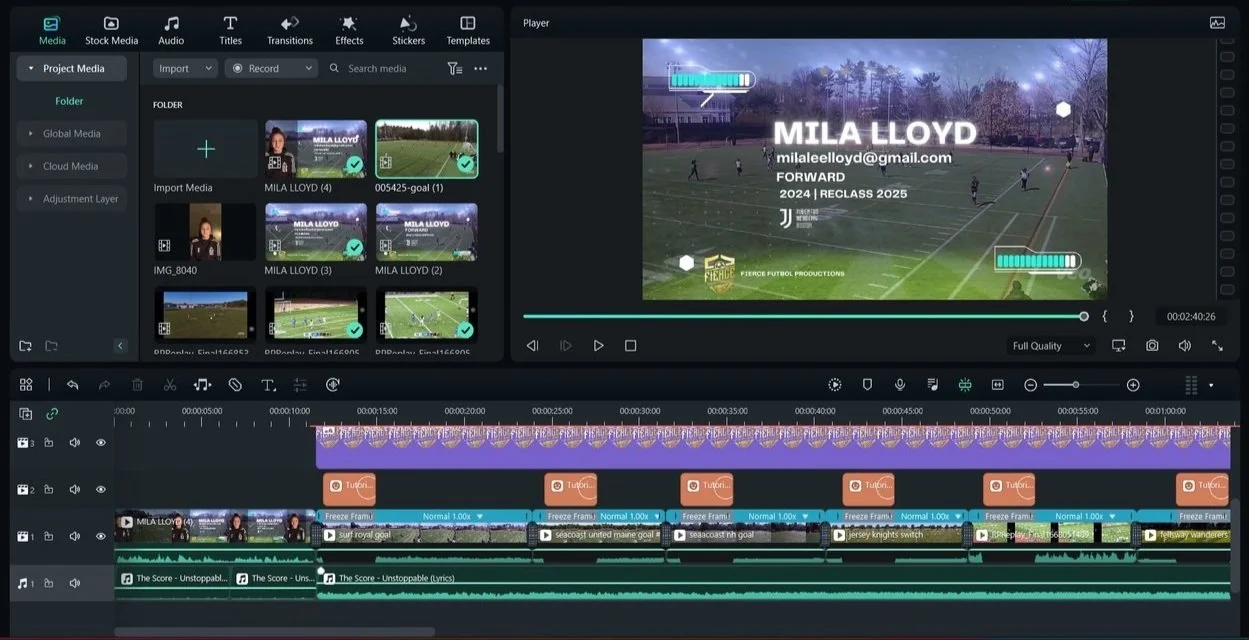Click the Add Text icon in toolbar

[267, 384]
